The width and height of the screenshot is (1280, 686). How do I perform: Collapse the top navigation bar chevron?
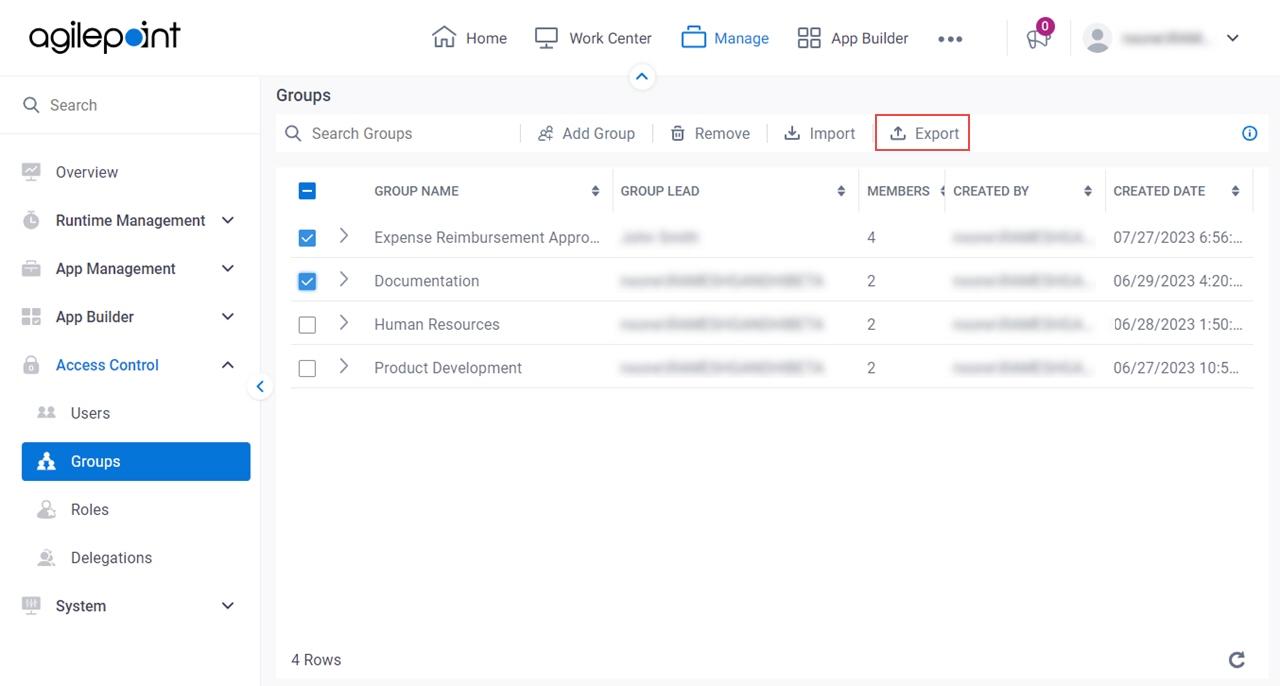[x=642, y=76]
